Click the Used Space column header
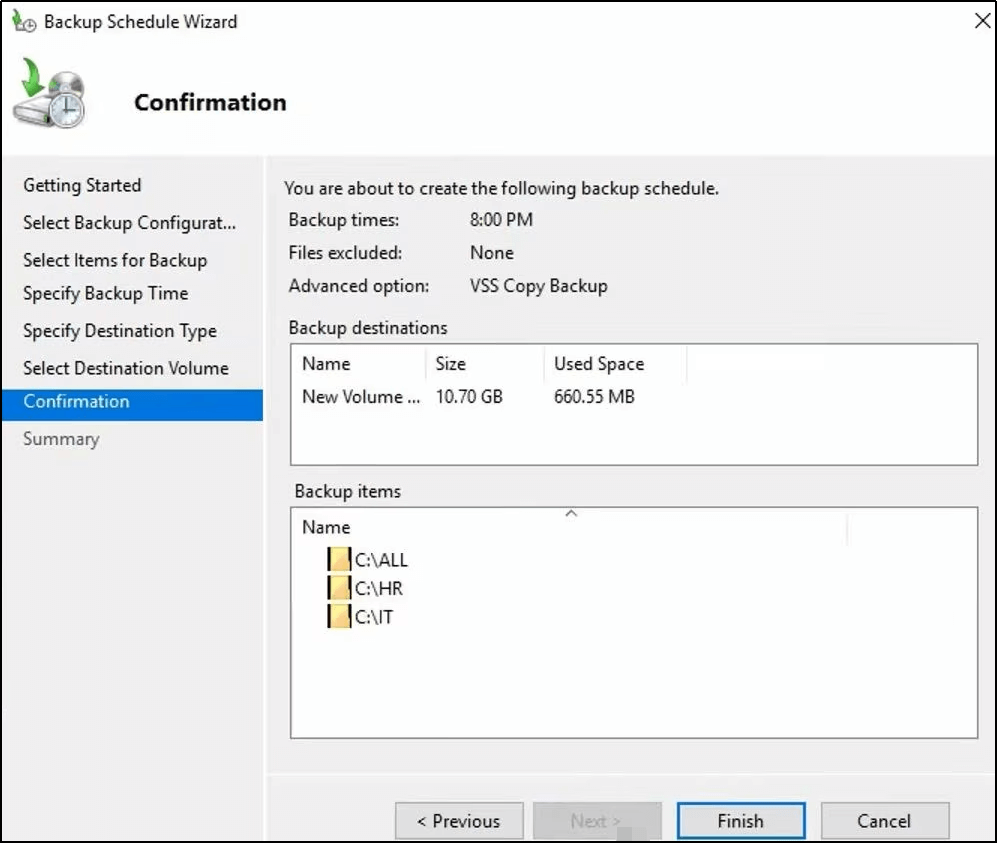 tap(599, 364)
